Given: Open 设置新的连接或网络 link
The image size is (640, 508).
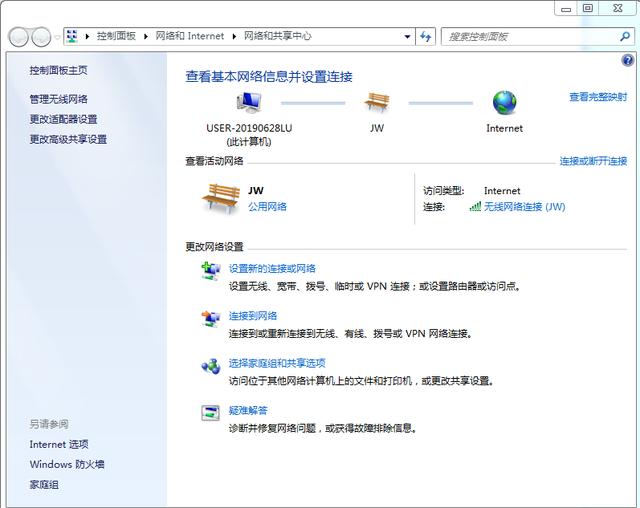Looking at the screenshot, I should tap(272, 268).
